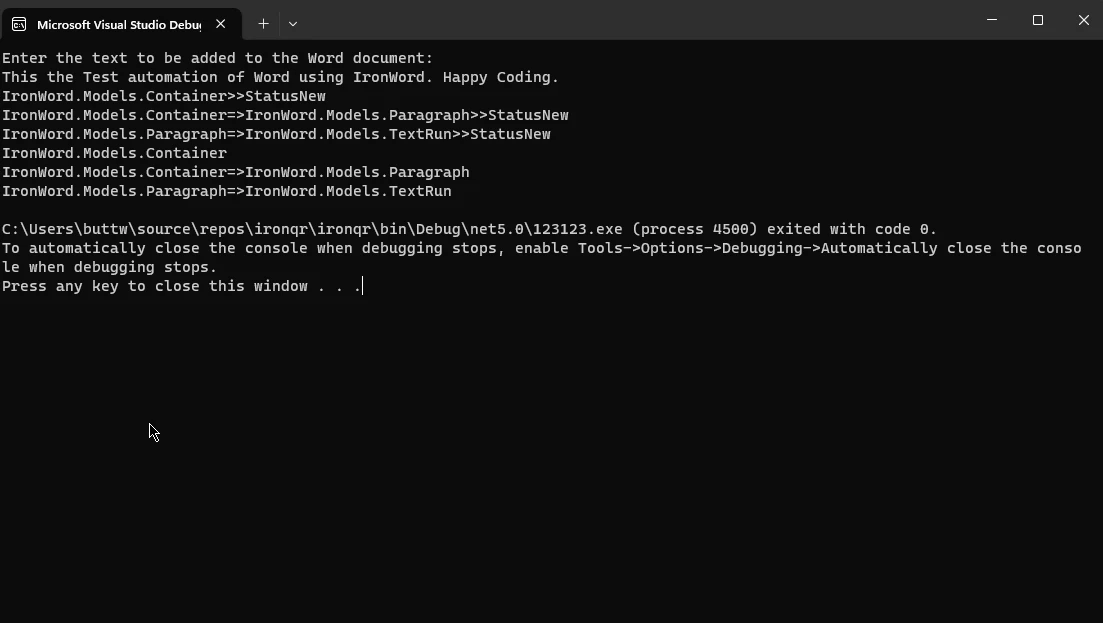Image resolution: width=1103 pixels, height=623 pixels.
Task: Maximize the console window
Action: tap(1038, 20)
